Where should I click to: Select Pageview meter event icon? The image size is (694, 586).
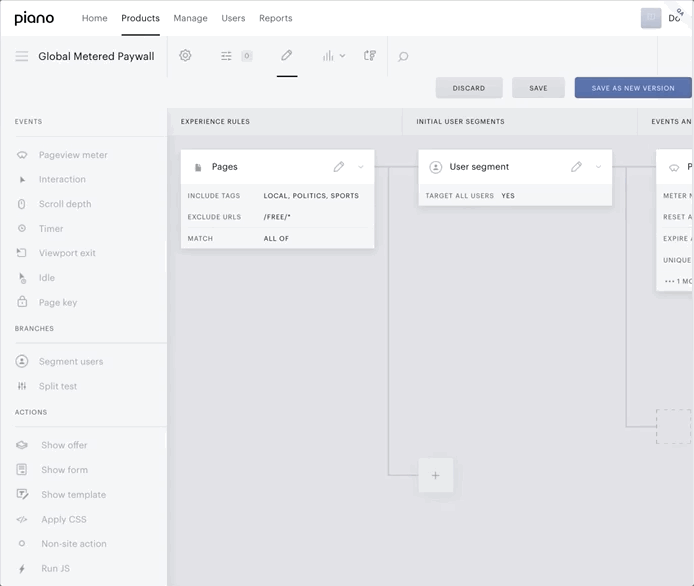pos(22,155)
